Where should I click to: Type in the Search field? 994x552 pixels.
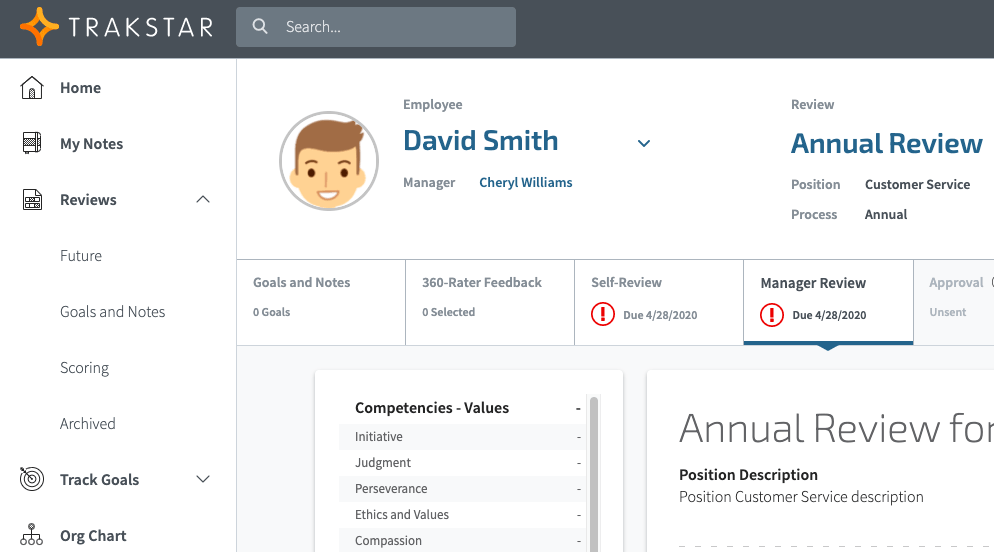tap(395, 27)
